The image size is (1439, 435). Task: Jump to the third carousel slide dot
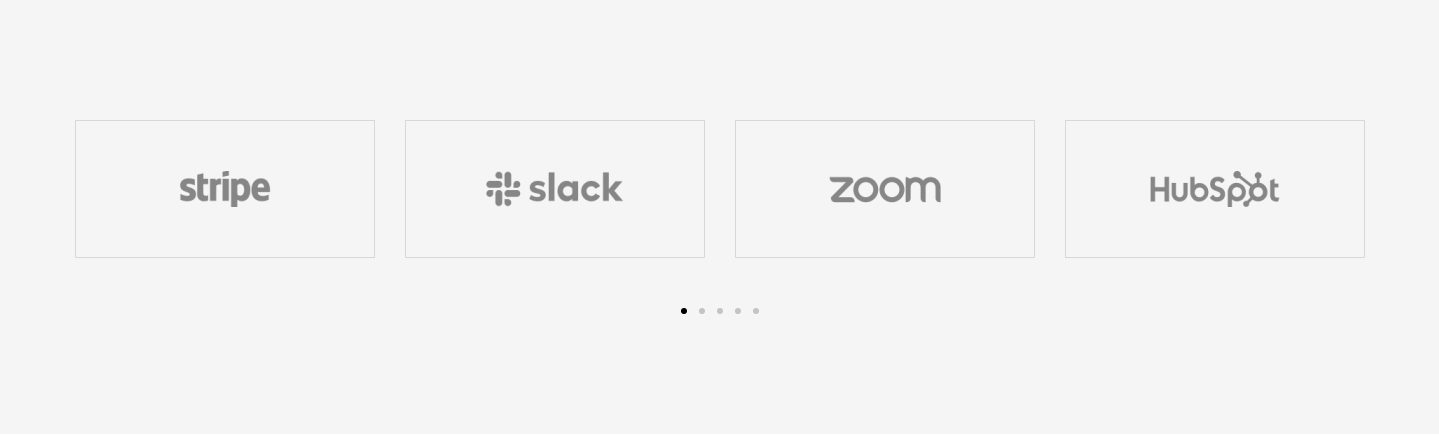click(720, 311)
